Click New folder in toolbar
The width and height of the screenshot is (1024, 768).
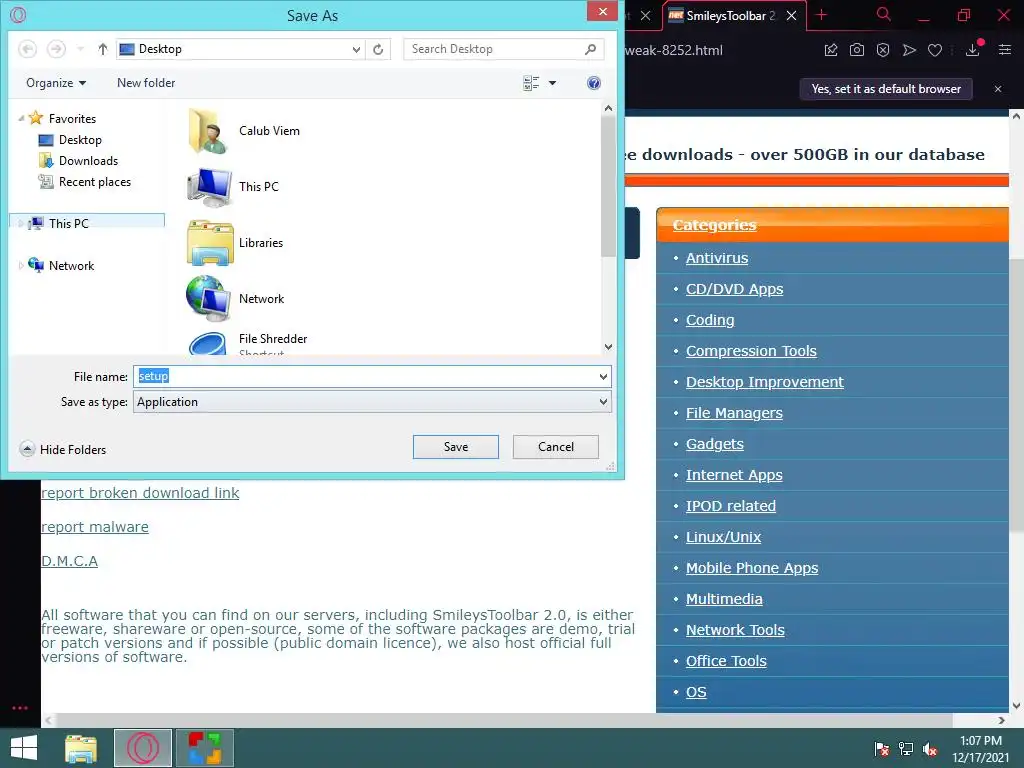146,83
